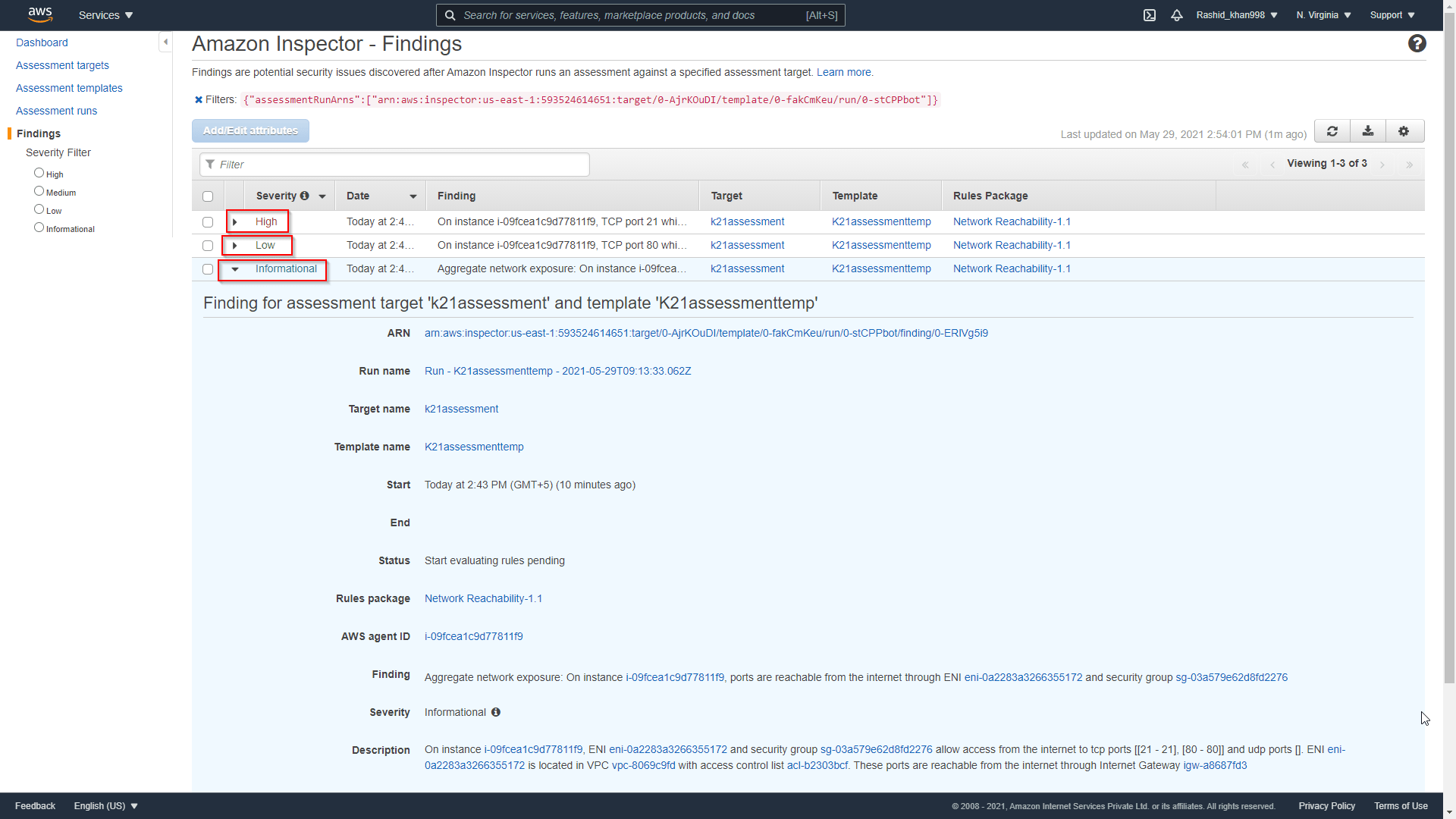The height and width of the screenshot is (819, 1456).
Task: Open the column settings gear icon
Action: pos(1404,131)
